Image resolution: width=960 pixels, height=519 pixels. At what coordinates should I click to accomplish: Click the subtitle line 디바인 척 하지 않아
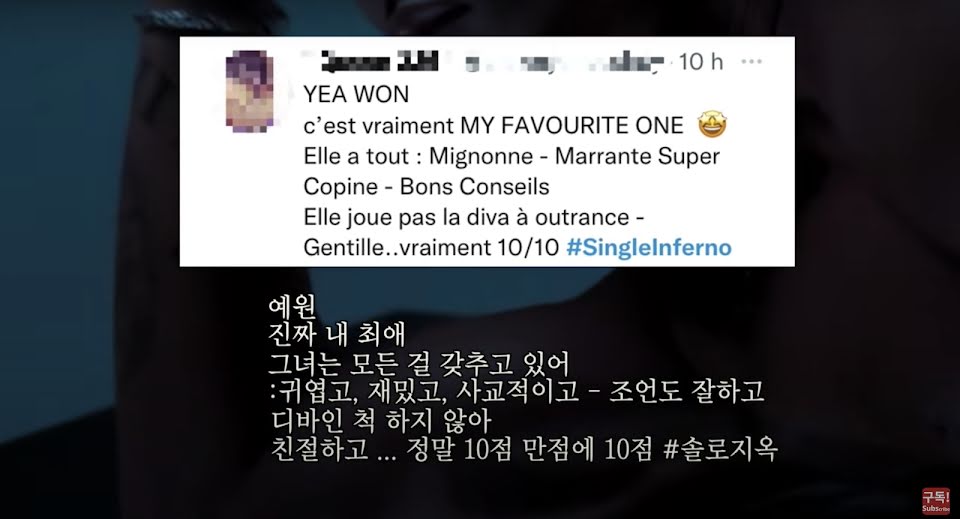tap(381, 421)
